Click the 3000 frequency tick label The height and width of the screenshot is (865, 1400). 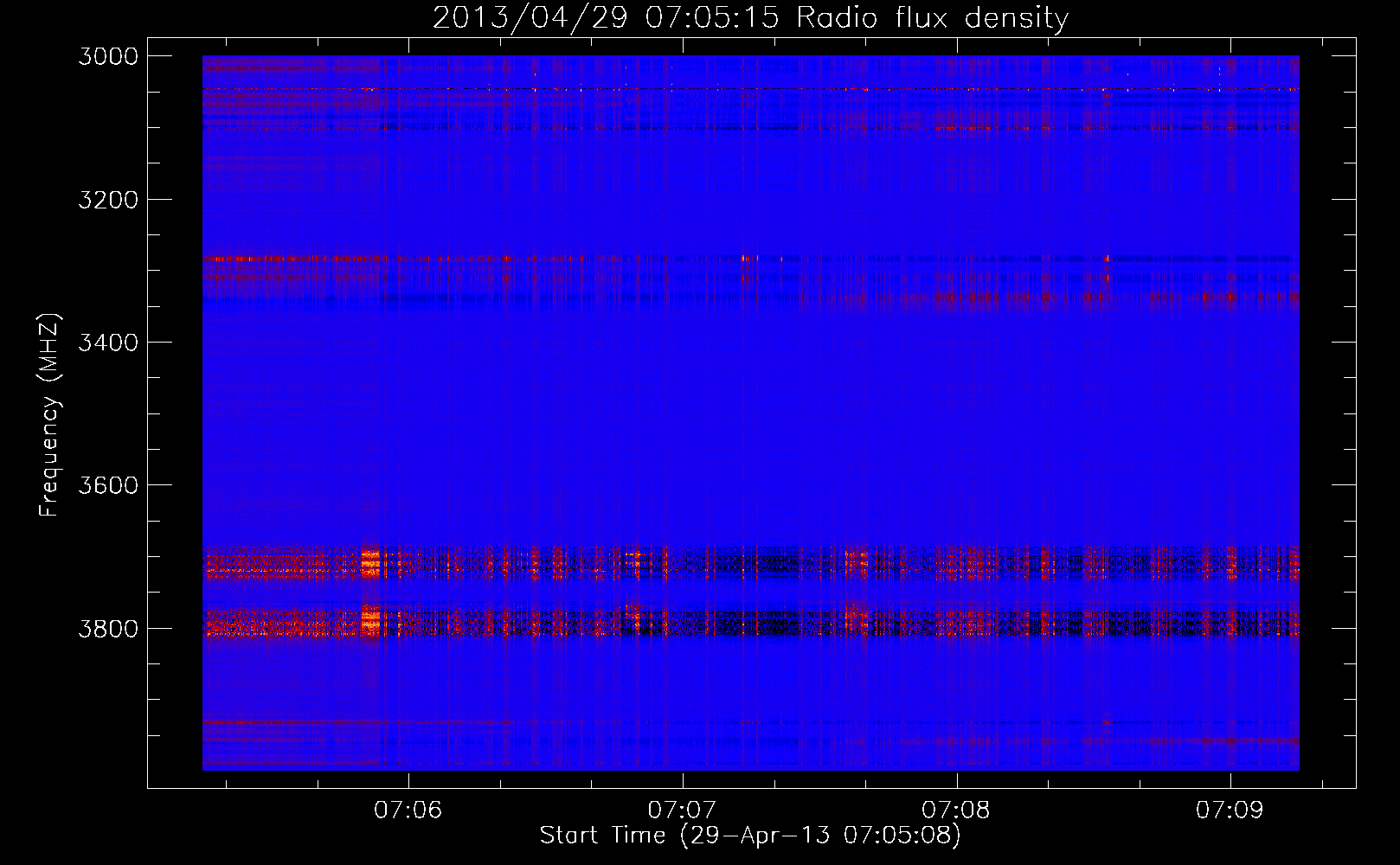point(108,56)
